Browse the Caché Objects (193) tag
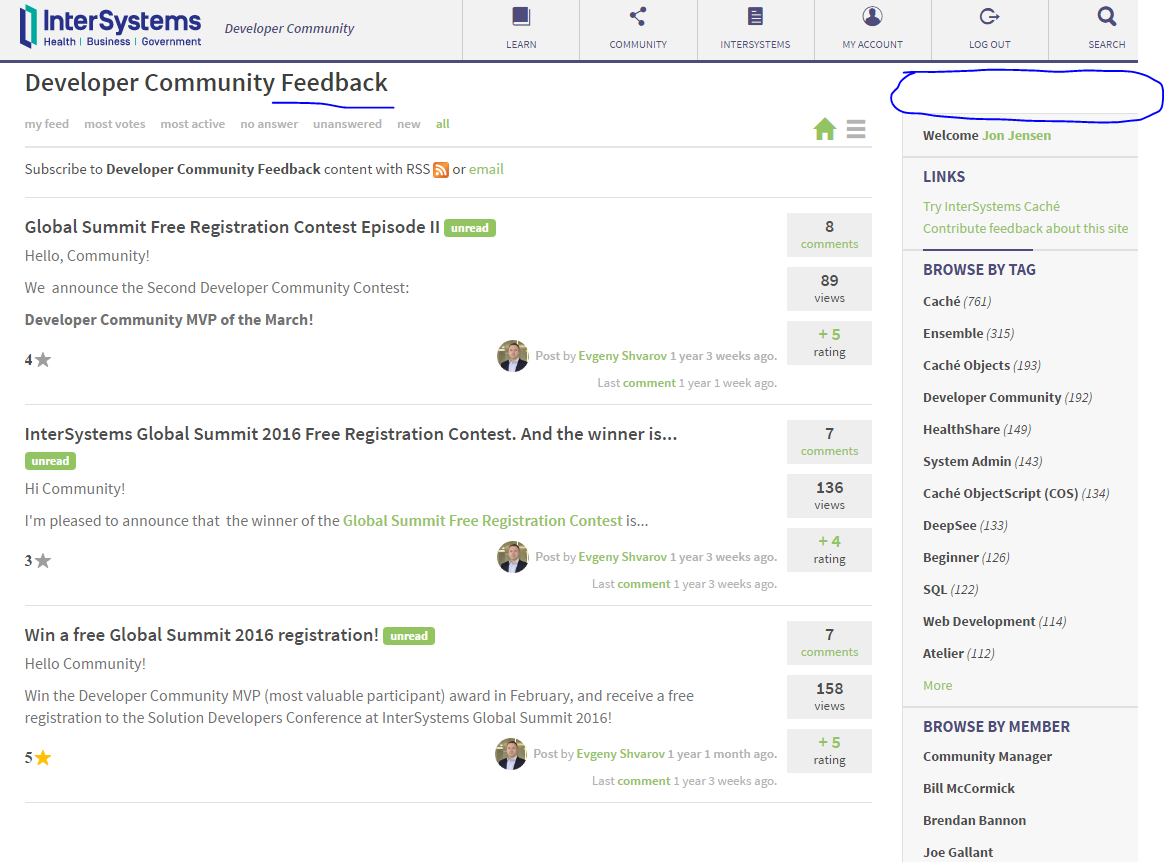This screenshot has width=1164, height=862. tap(981, 365)
